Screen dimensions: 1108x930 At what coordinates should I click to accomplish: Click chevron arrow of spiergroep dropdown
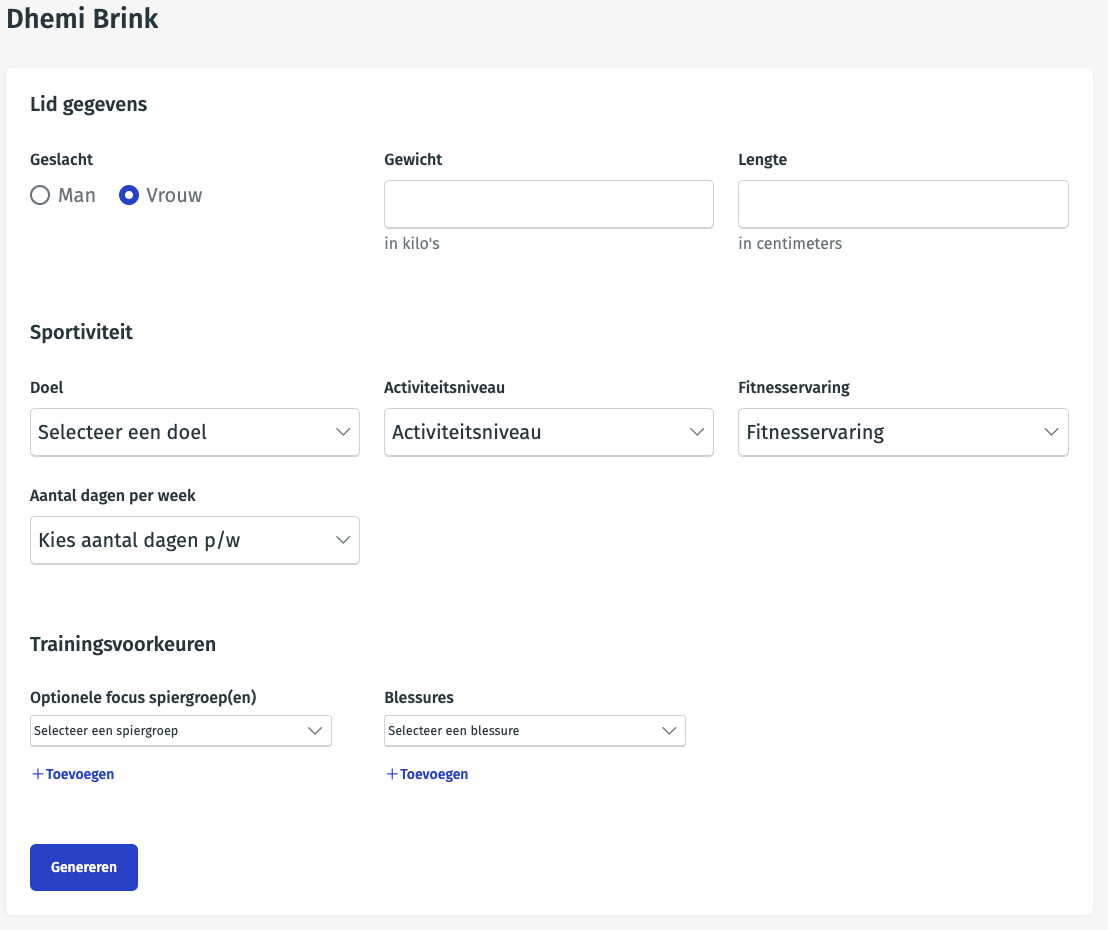[x=316, y=731]
